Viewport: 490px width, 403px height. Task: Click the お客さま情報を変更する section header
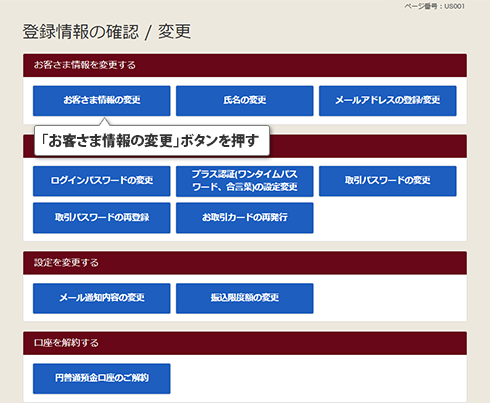point(245,65)
